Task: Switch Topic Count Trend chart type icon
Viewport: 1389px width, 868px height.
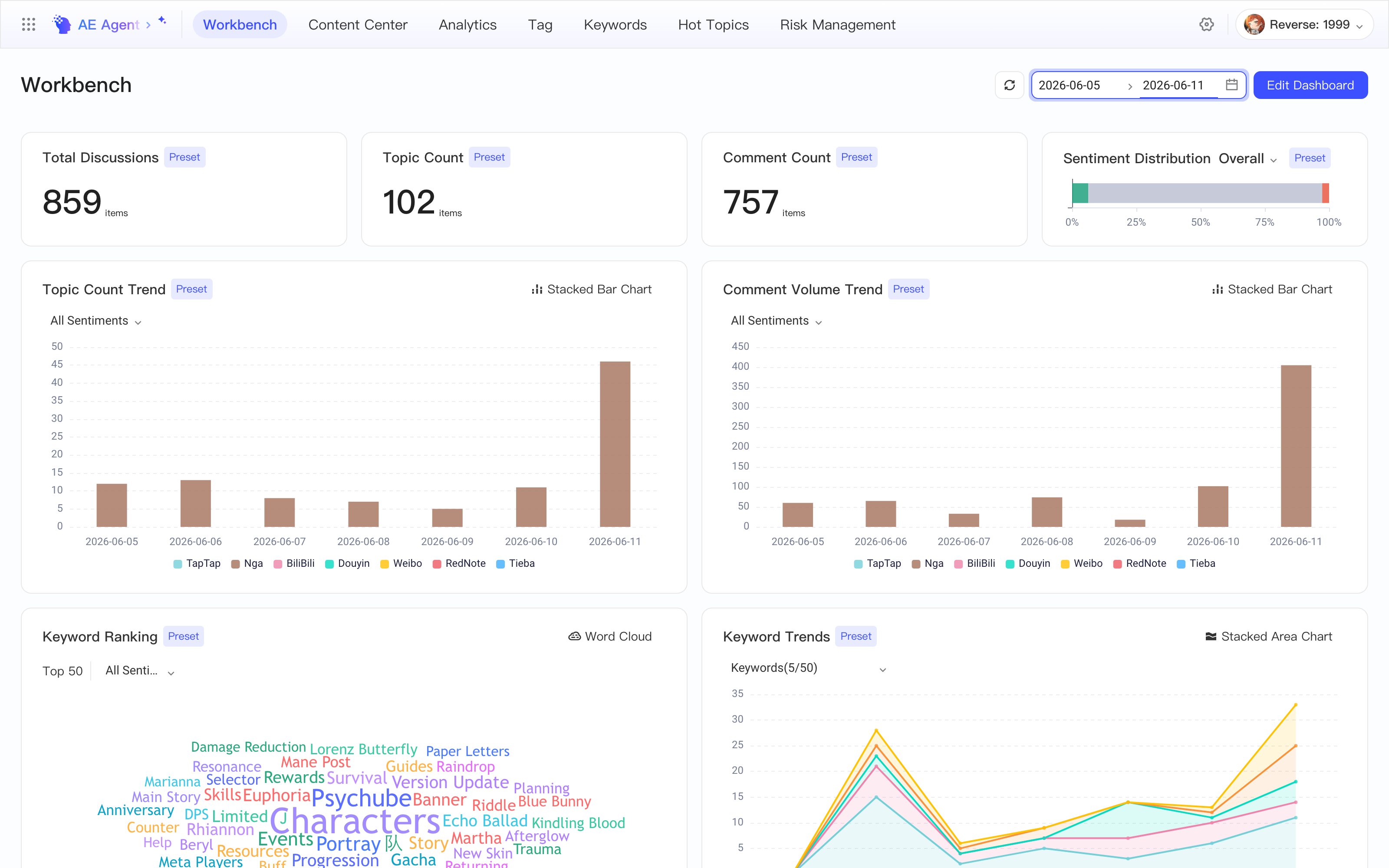Action: (x=537, y=289)
